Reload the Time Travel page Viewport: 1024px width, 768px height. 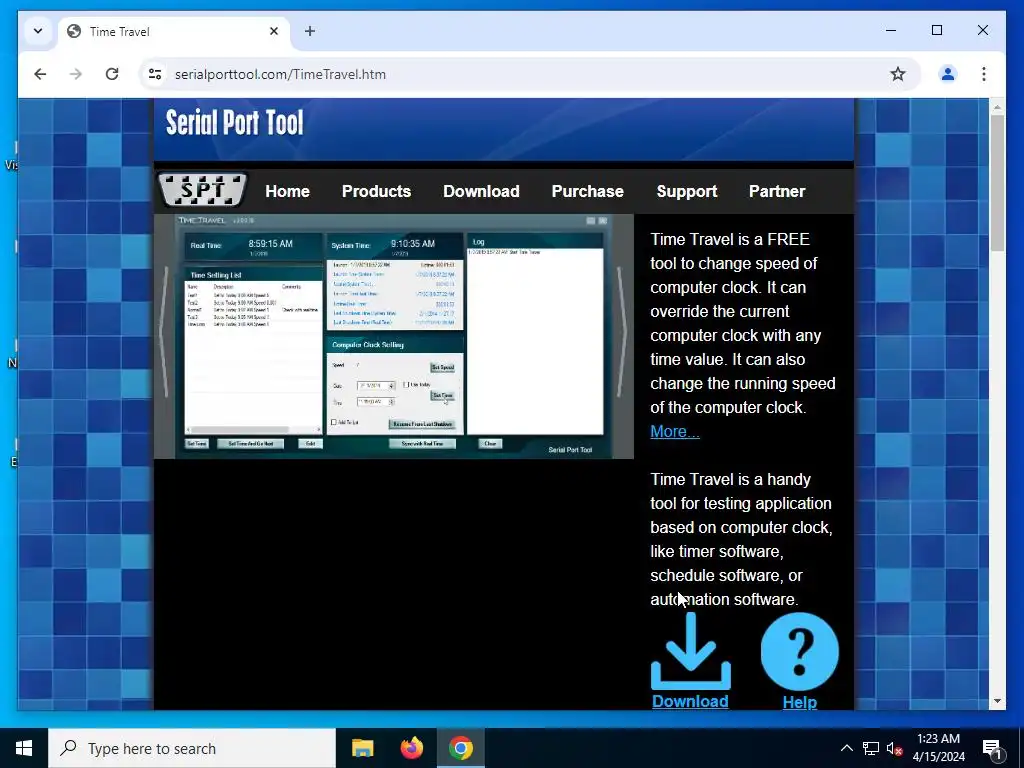pyautogui.click(x=112, y=74)
